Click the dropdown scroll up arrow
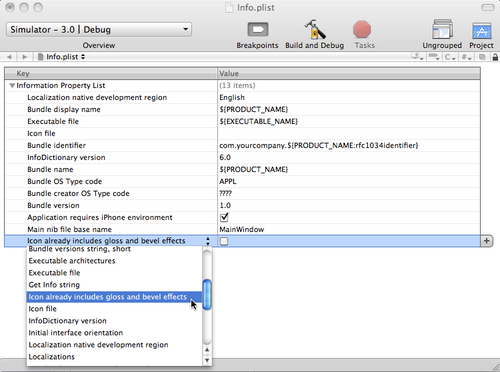500x372 pixels. pyautogui.click(x=207, y=350)
